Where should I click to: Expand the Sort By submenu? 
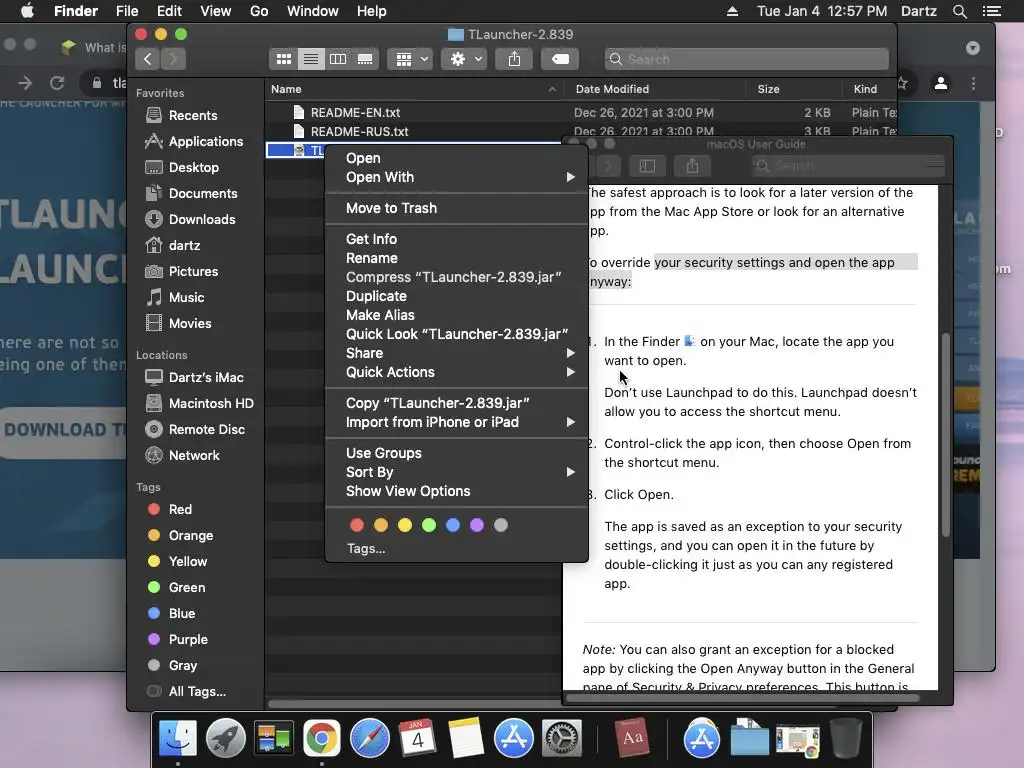(456, 472)
